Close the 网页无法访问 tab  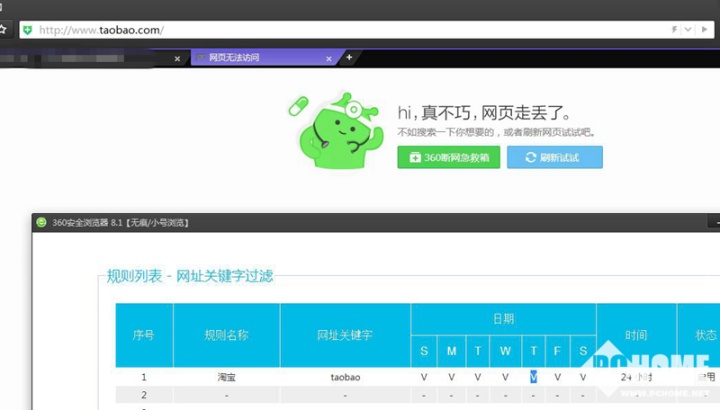[x=329, y=59]
